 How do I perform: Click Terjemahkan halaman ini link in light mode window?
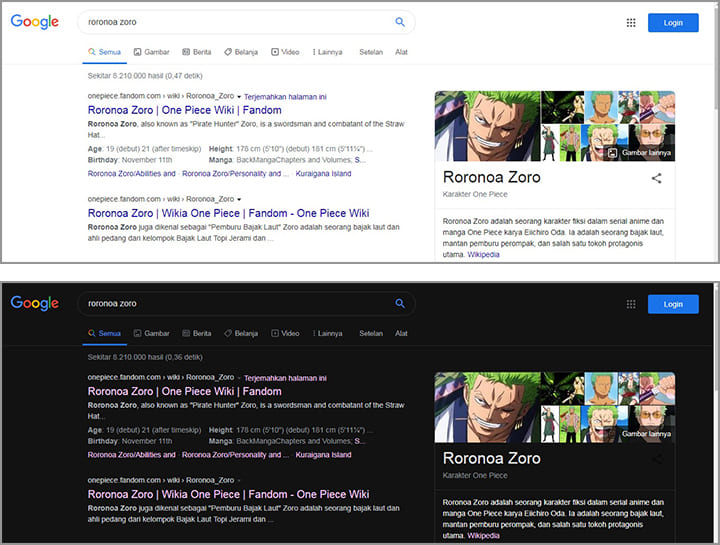285,97
